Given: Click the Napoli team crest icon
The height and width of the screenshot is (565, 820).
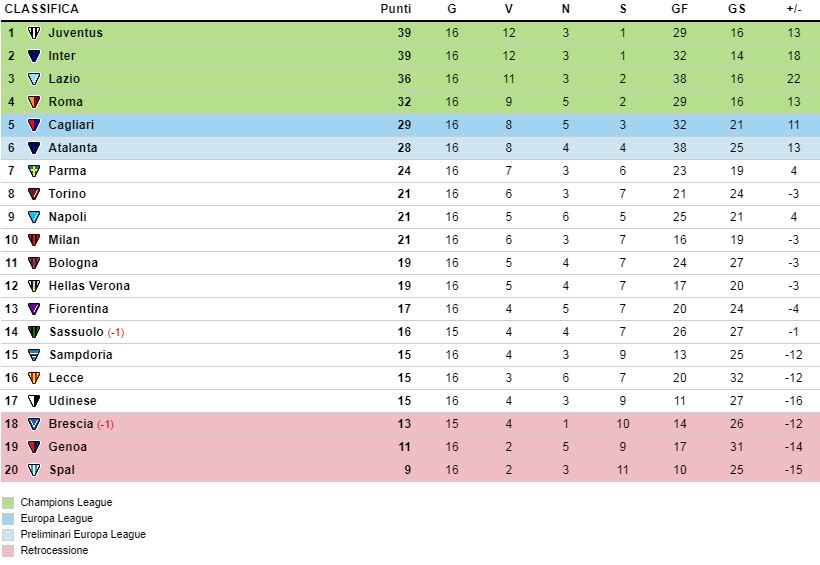Looking at the screenshot, I should pyautogui.click(x=34, y=217).
